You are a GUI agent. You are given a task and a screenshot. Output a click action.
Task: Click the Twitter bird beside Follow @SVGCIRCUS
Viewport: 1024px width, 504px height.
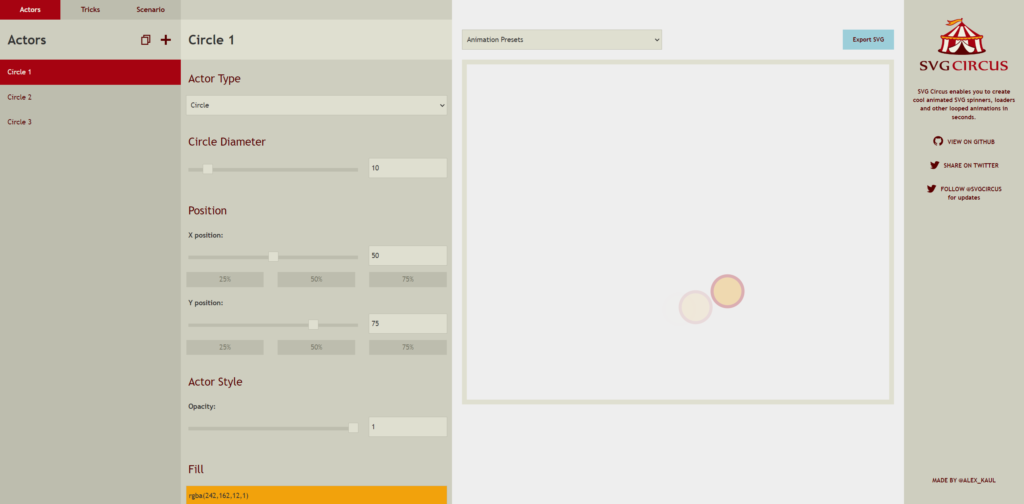pyautogui.click(x=931, y=189)
